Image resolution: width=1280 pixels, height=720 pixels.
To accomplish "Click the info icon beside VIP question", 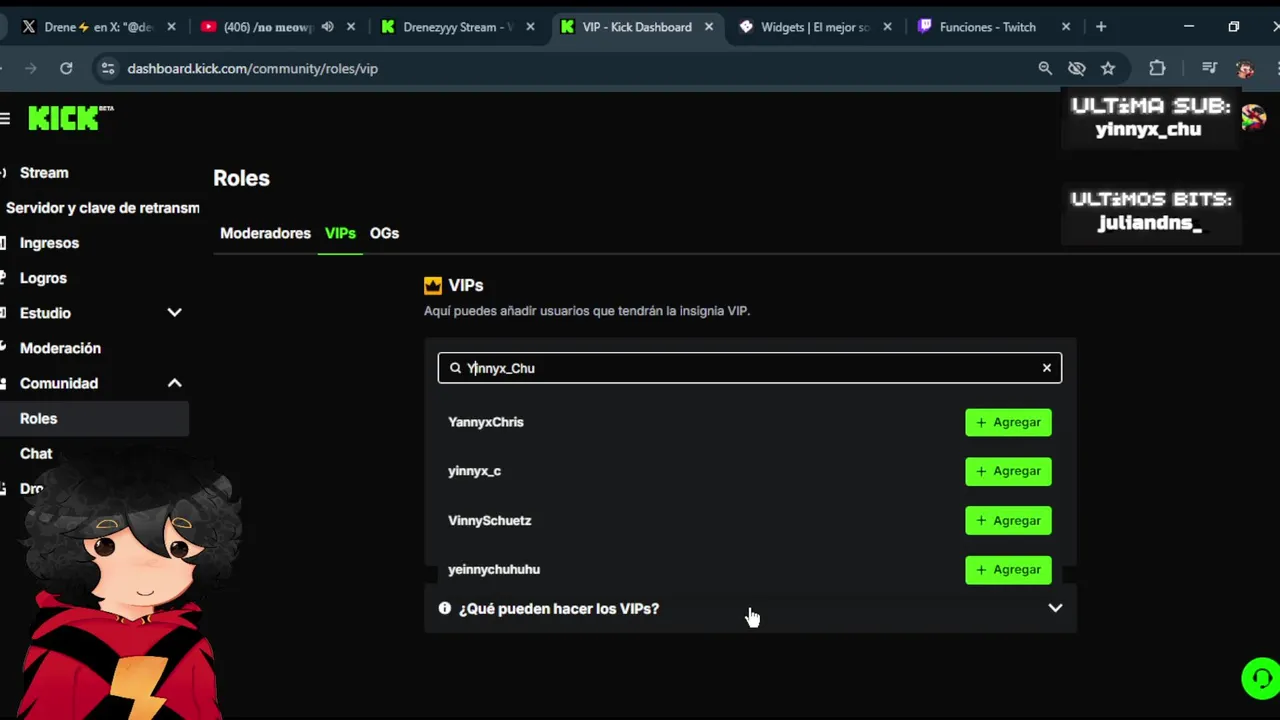I will (445, 608).
